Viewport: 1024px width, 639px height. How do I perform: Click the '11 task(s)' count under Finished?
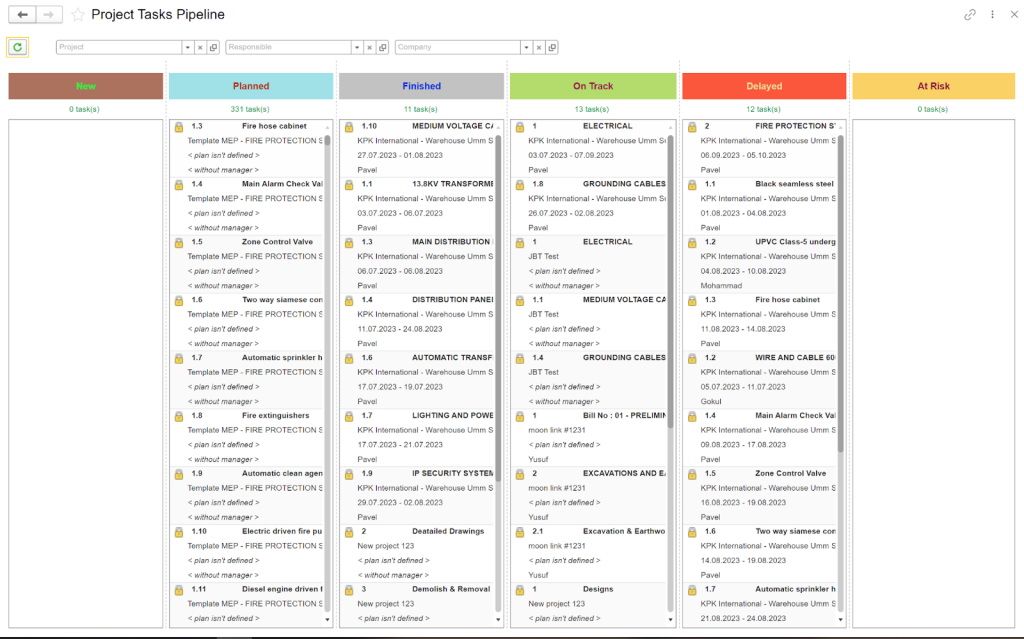(421, 109)
